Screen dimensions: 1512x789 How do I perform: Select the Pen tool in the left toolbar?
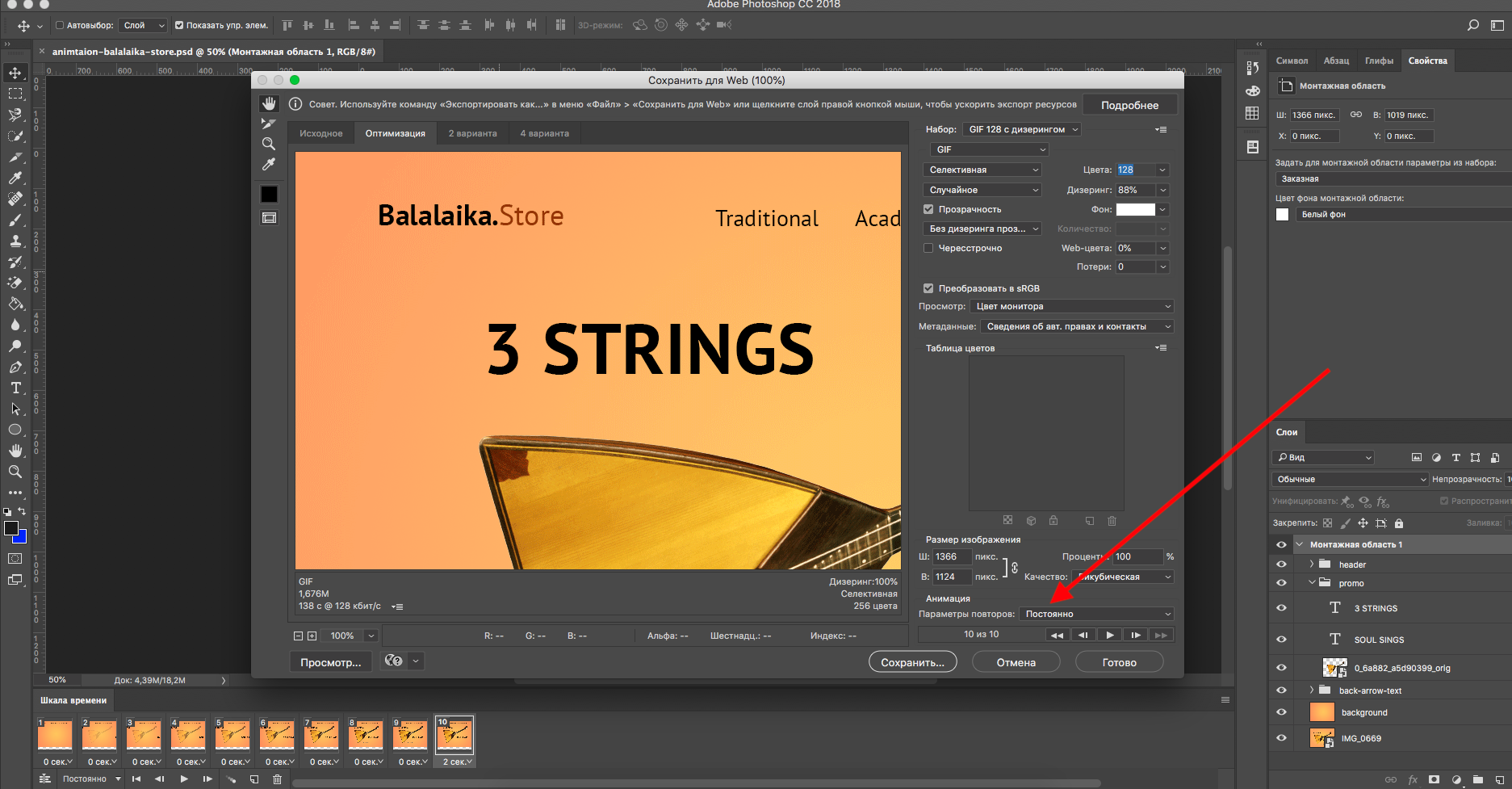(x=15, y=367)
